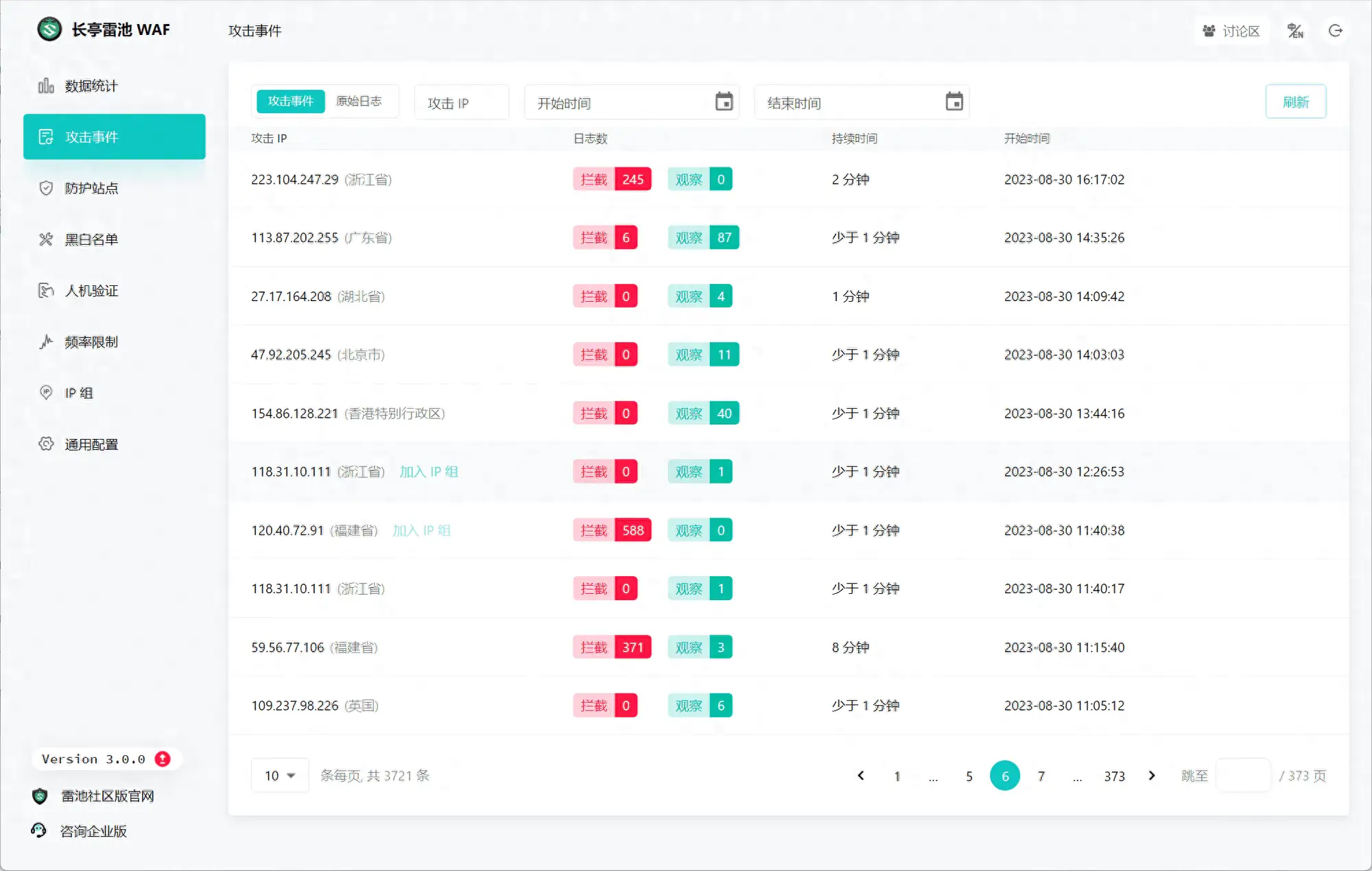Open the items-per-page dropdown showing 10
Screen dimensions: 1372x871
pyautogui.click(x=279, y=775)
